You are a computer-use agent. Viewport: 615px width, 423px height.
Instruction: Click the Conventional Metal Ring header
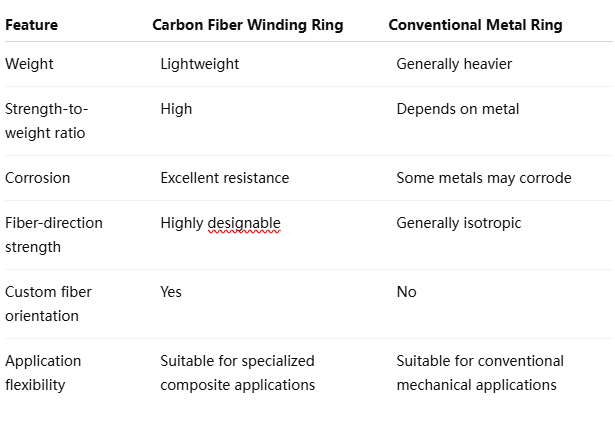click(475, 25)
